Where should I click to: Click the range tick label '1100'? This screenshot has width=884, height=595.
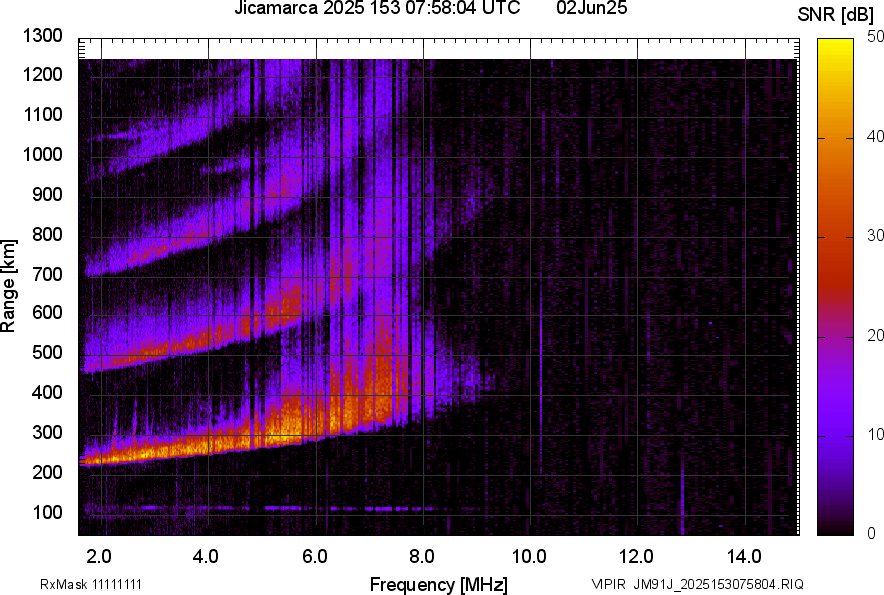[42, 114]
